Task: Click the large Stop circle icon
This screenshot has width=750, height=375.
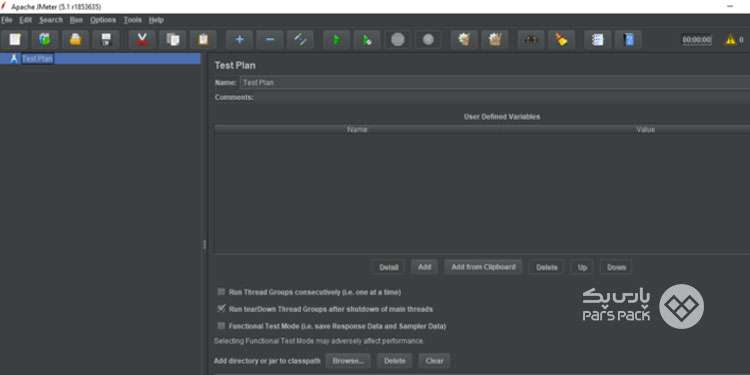Action: click(397, 40)
